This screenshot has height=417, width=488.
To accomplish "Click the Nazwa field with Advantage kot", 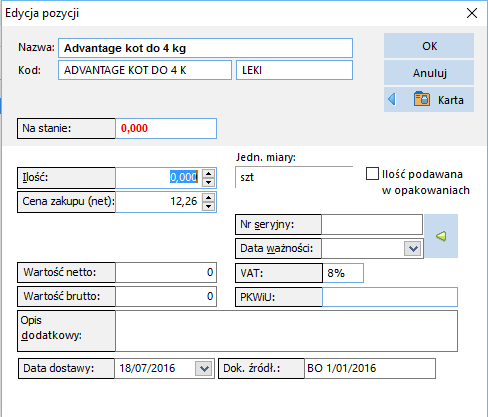I will (205, 48).
